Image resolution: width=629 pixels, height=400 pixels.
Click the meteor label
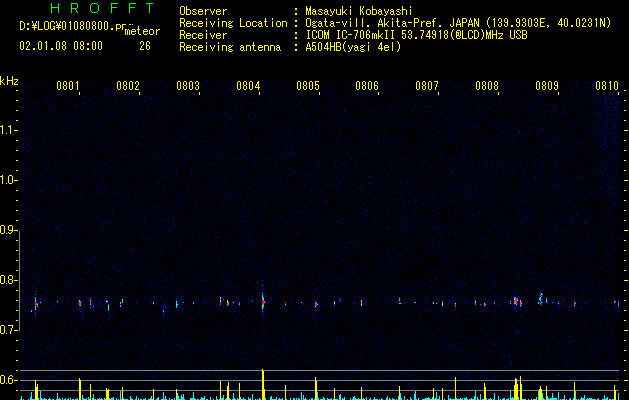tap(142, 31)
